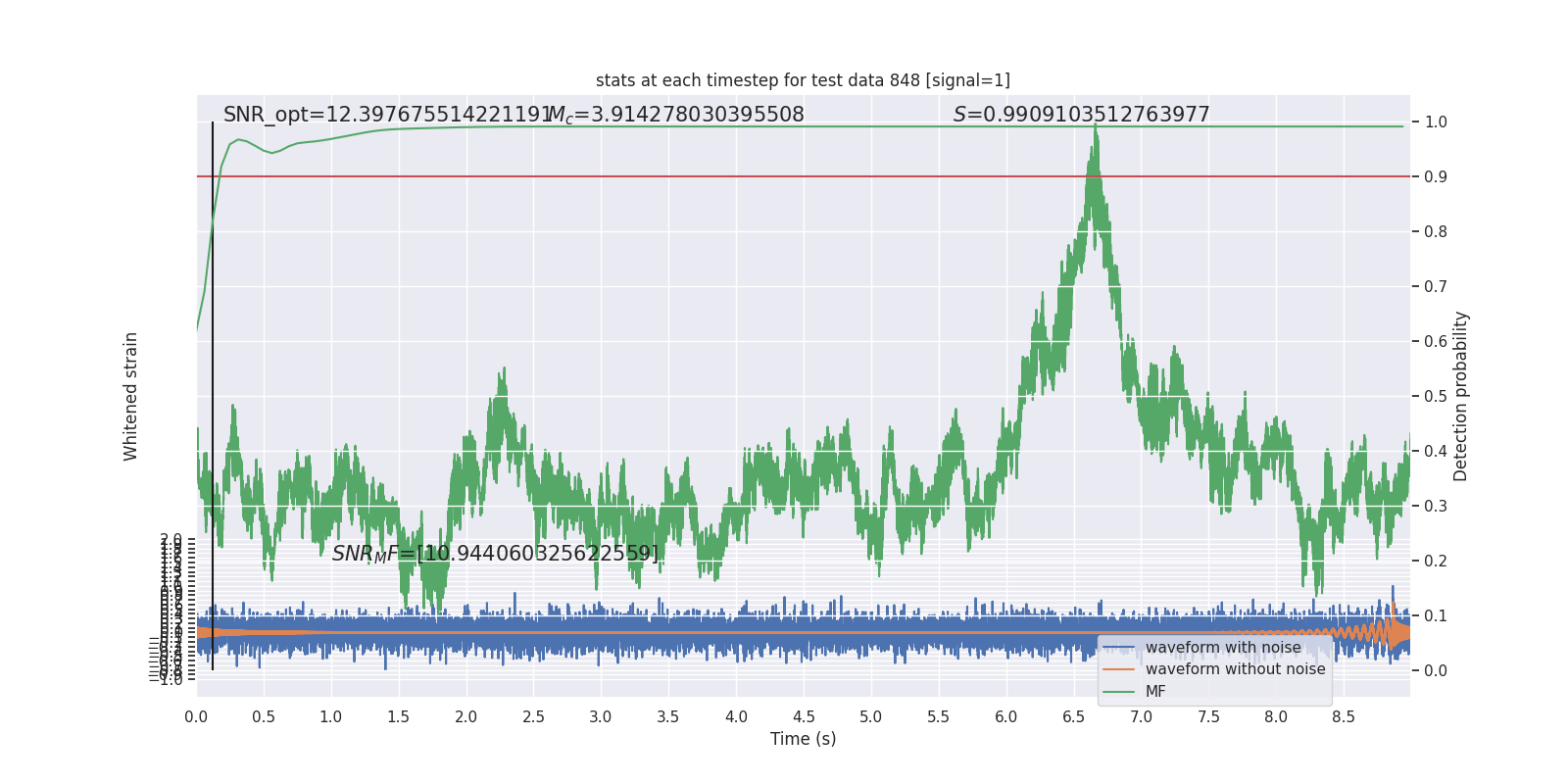
Task: Click the 0.9 tick on the probability axis
Action: (x=1436, y=177)
